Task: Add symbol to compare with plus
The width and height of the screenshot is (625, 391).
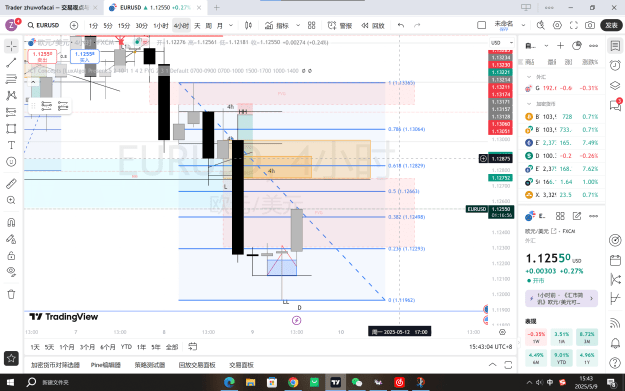Action: (74, 25)
